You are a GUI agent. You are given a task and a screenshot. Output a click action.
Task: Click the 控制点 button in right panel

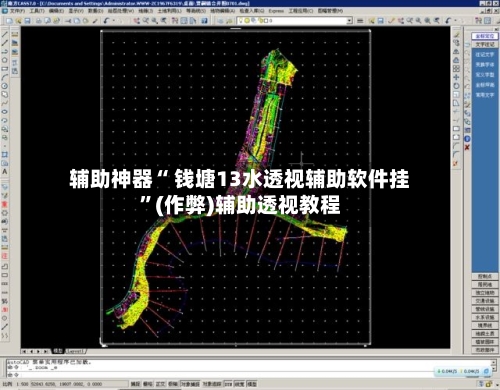(485, 277)
